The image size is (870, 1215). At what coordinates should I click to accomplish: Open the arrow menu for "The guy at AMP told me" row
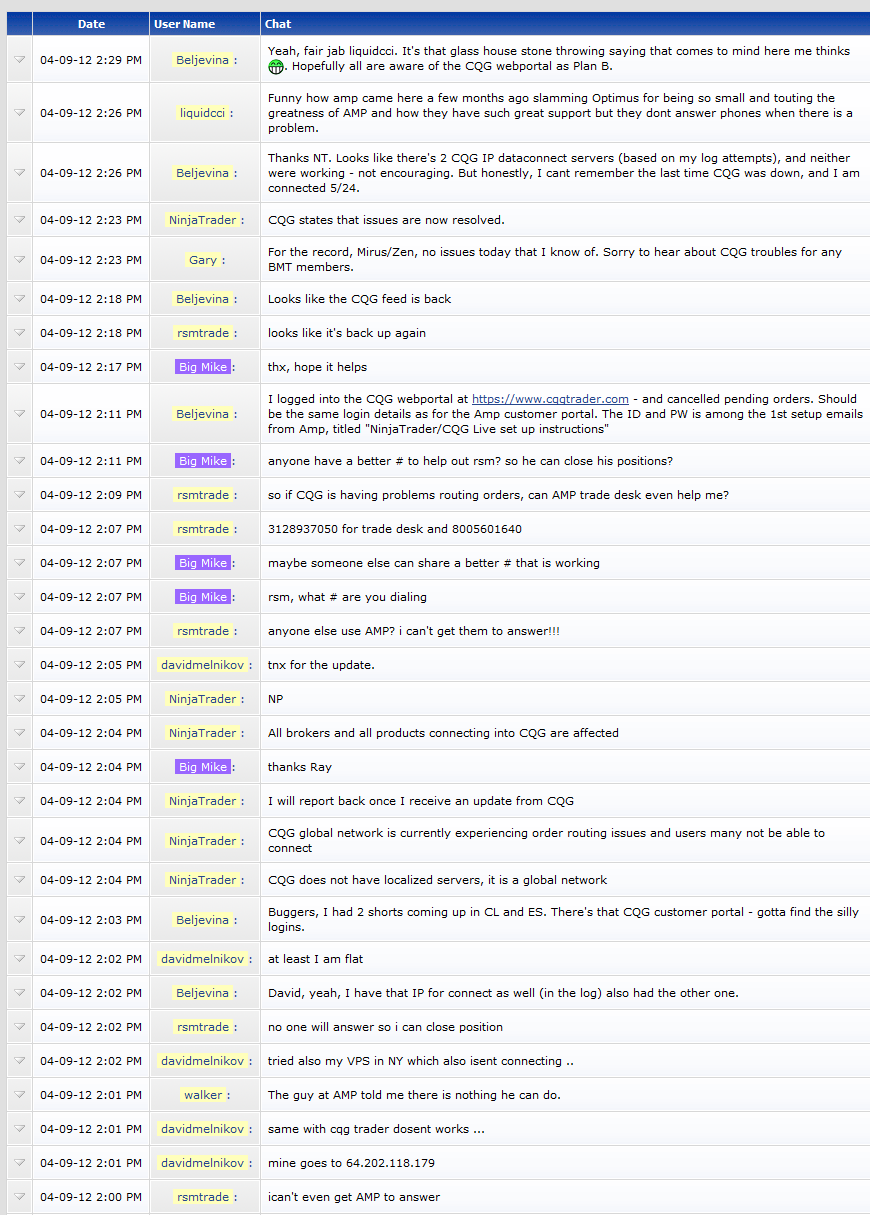(19, 1095)
